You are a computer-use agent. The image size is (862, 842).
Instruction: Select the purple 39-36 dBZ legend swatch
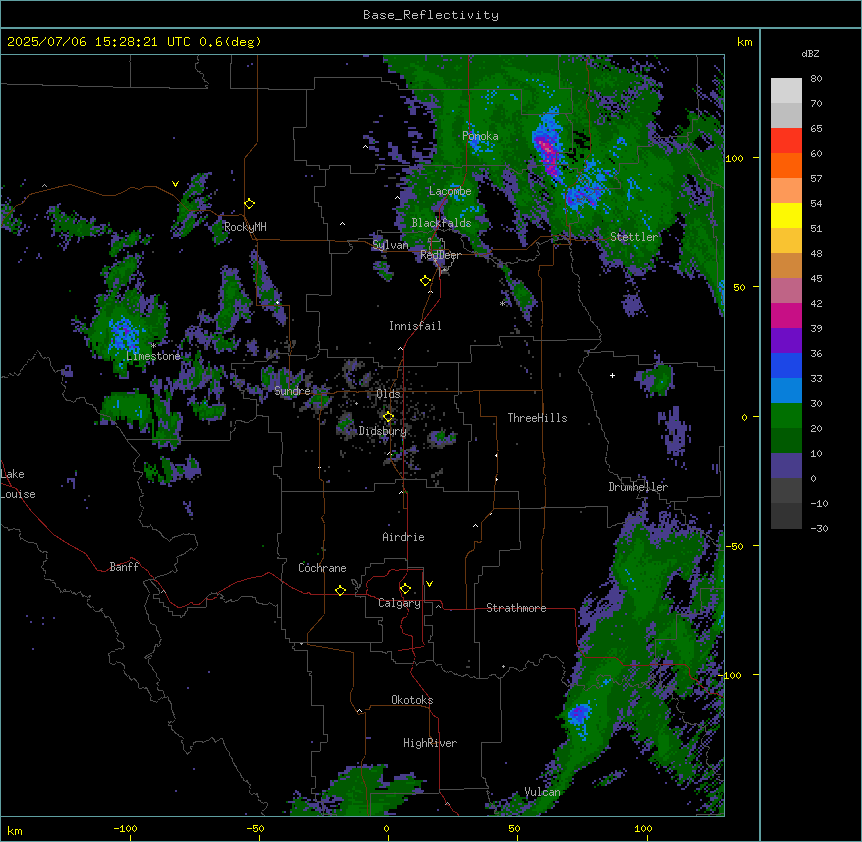786,341
